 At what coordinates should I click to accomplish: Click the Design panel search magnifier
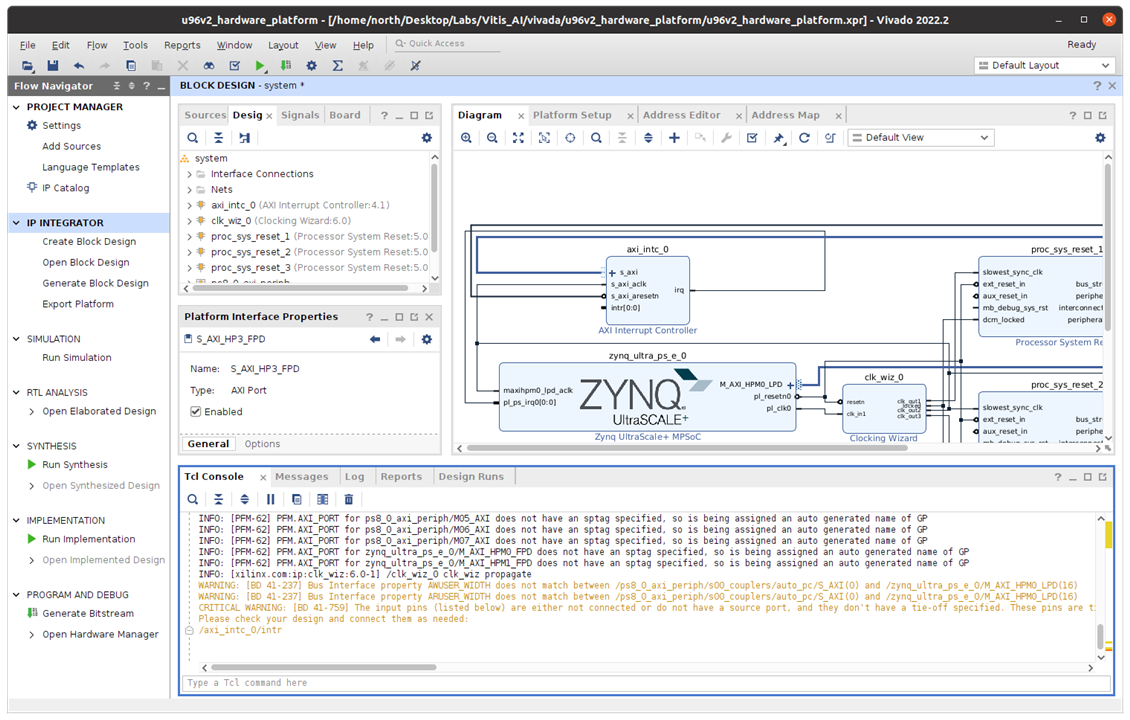192,138
